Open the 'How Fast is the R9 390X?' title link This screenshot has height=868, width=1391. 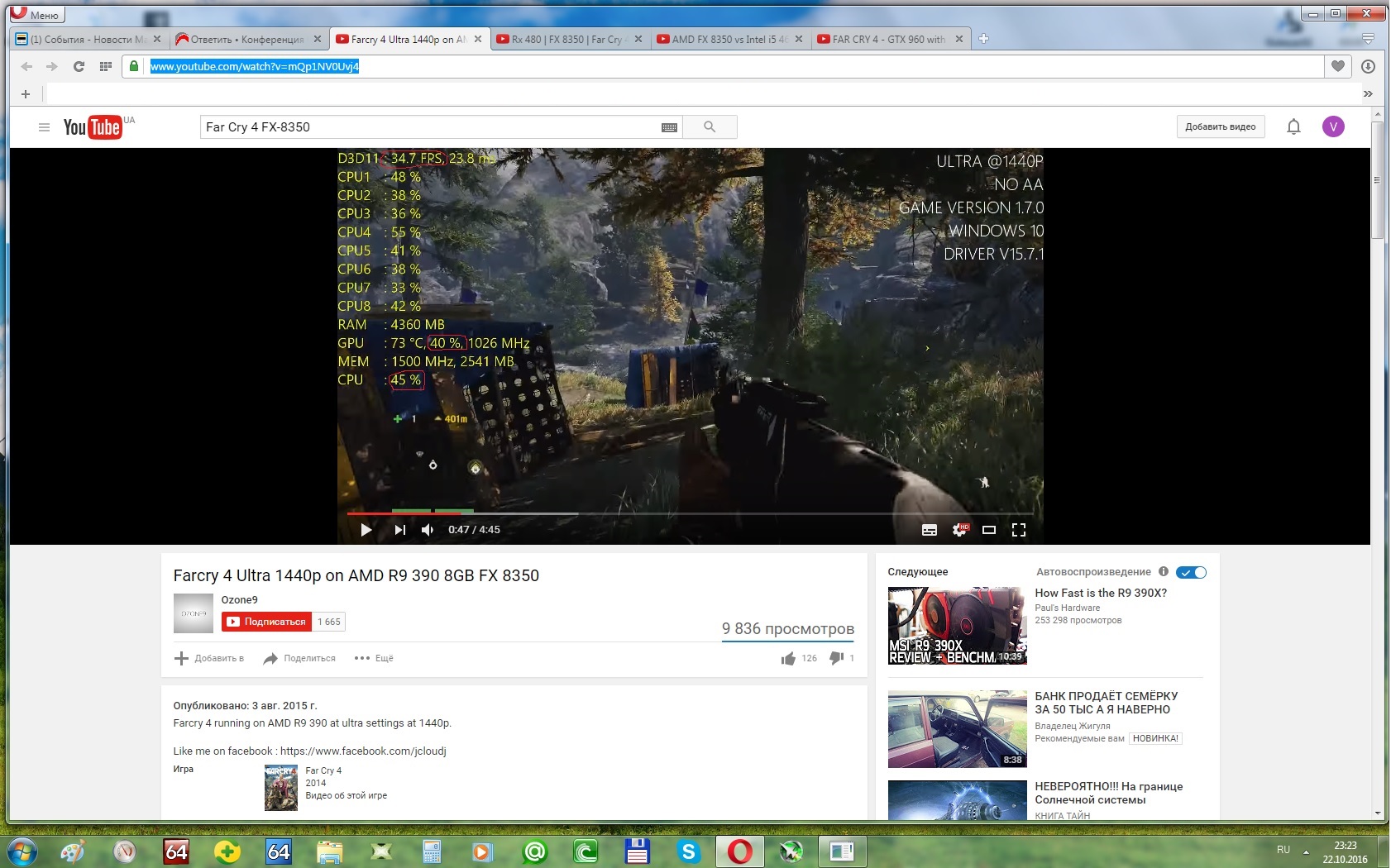1101,594
